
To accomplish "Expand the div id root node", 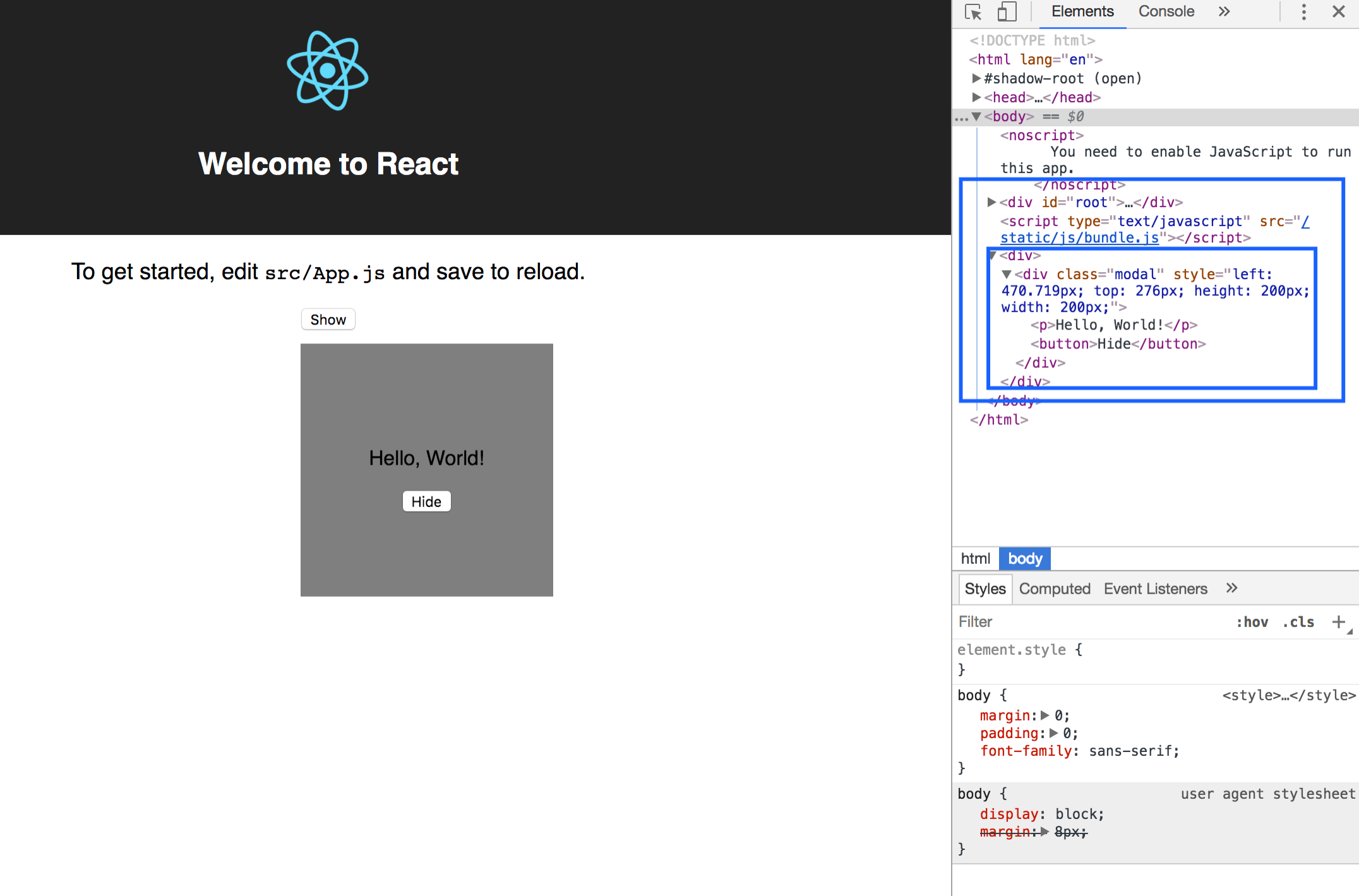I will (991, 202).
